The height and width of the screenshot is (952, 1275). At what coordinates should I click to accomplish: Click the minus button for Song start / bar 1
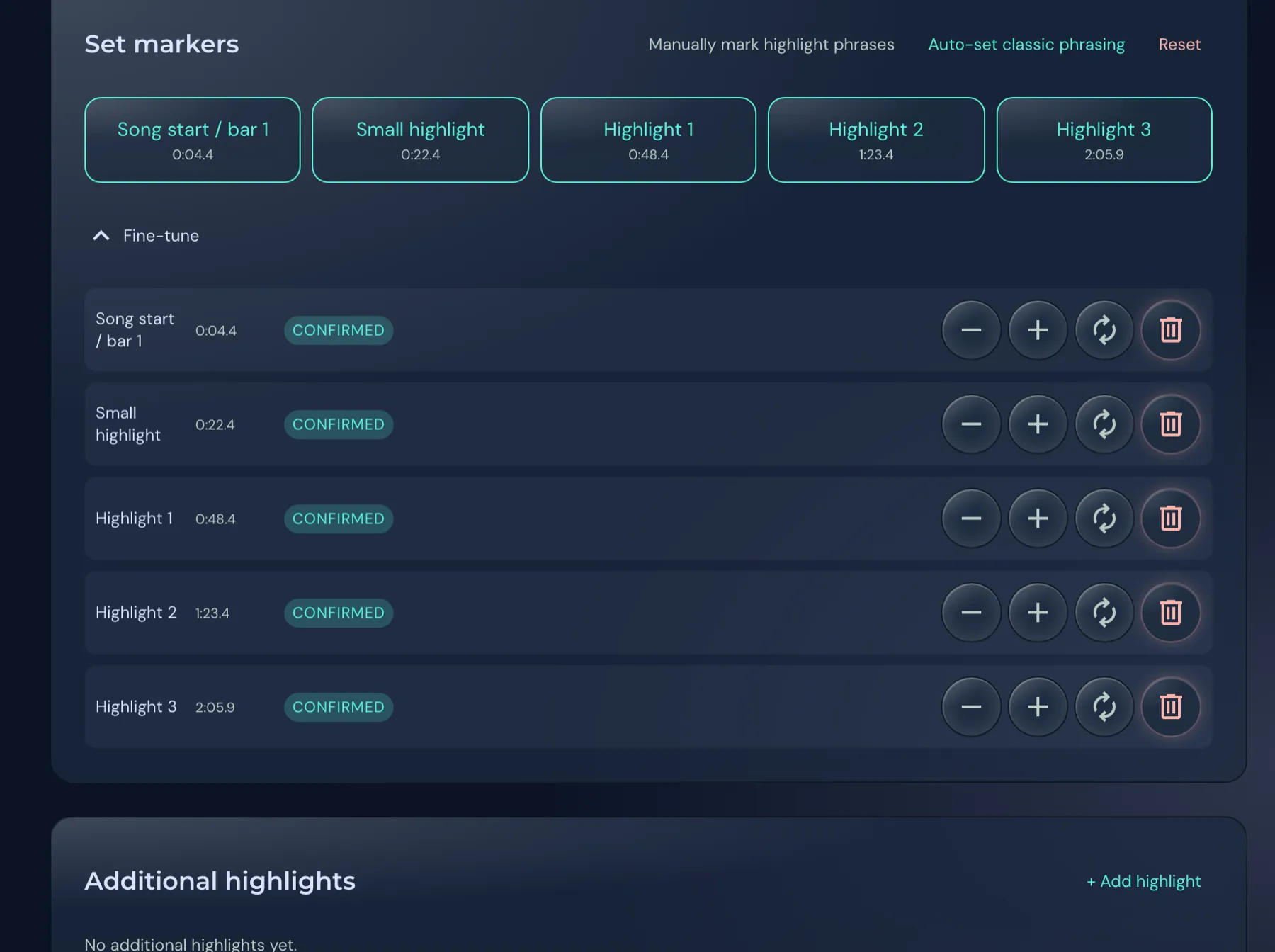tap(971, 330)
